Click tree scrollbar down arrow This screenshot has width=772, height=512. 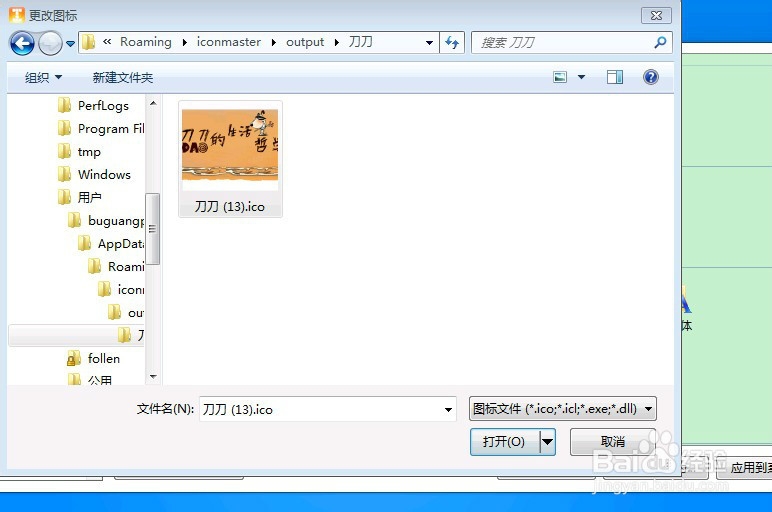153,377
